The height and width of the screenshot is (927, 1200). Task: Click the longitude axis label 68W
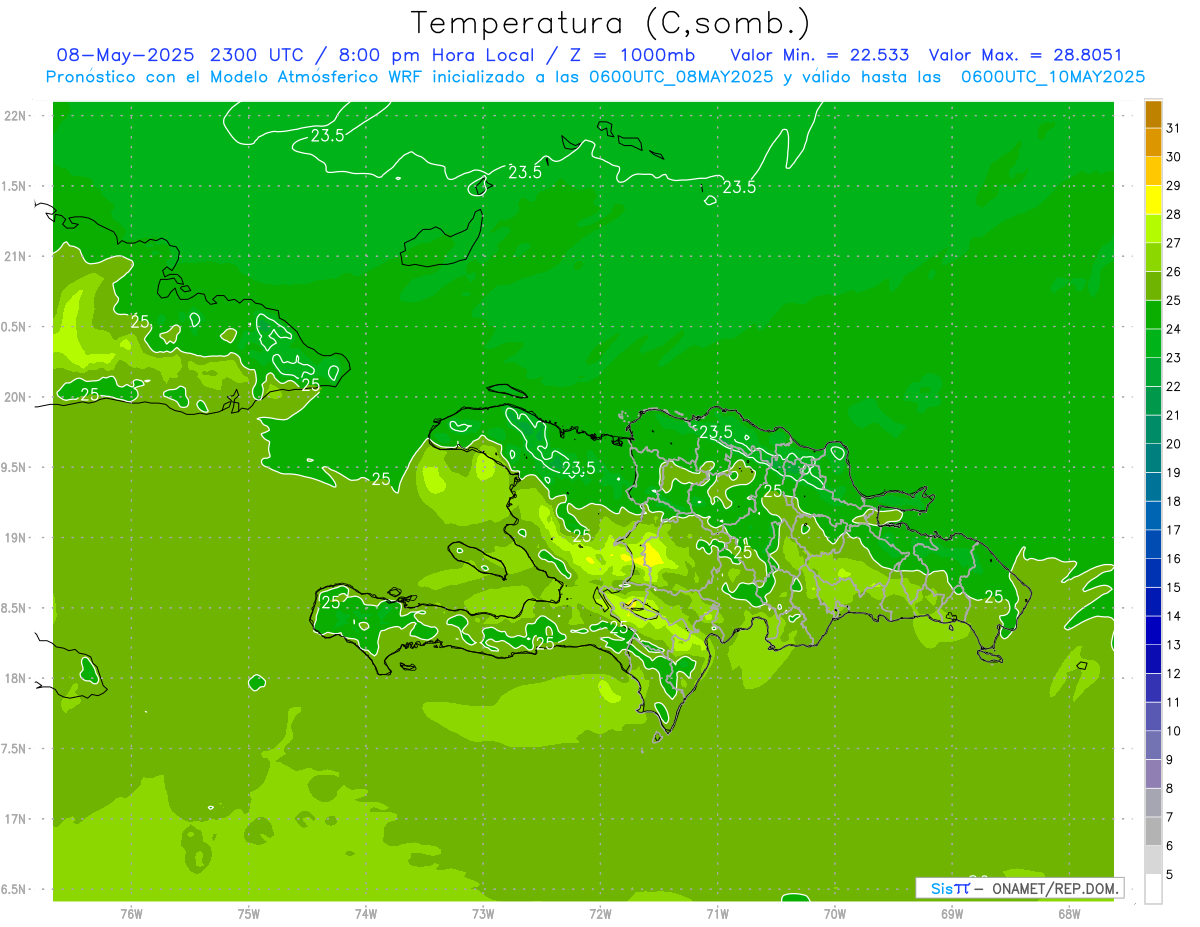1069,913
